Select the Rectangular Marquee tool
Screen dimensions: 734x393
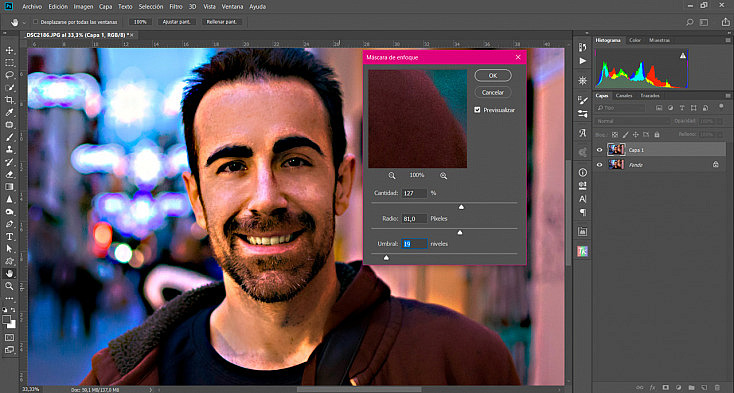(9, 63)
